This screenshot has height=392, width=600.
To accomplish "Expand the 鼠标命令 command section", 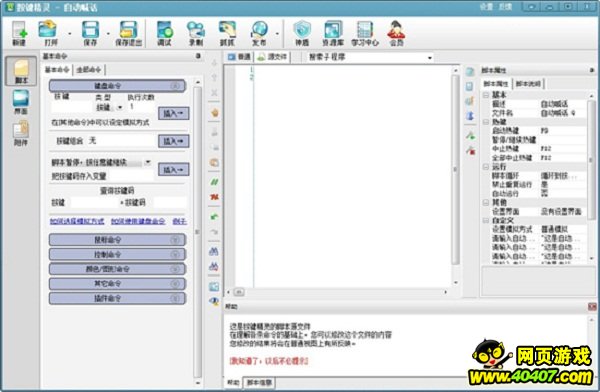I will pyautogui.click(x=117, y=240).
